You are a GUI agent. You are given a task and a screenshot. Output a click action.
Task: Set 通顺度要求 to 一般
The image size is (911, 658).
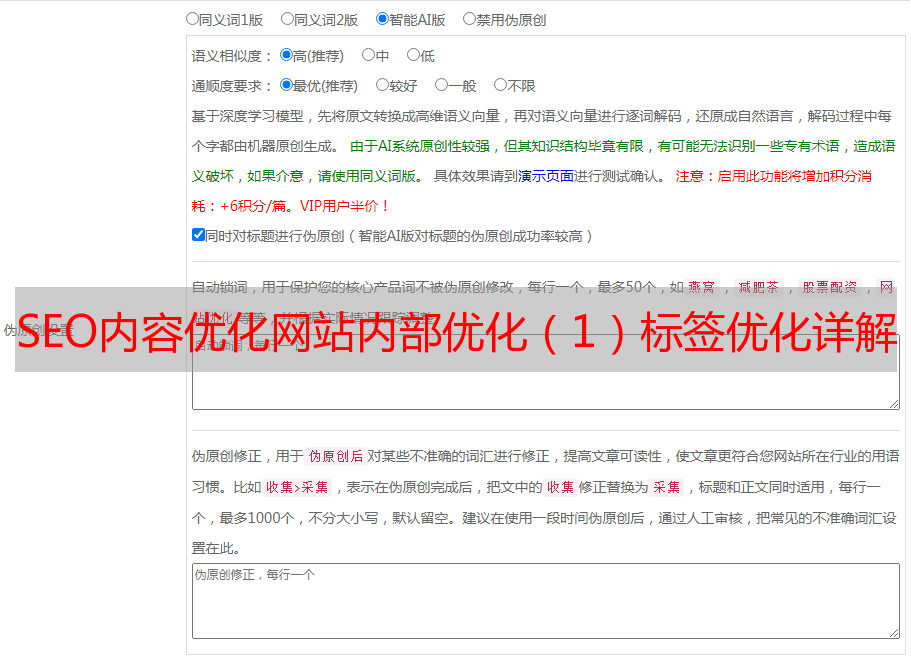coord(442,85)
